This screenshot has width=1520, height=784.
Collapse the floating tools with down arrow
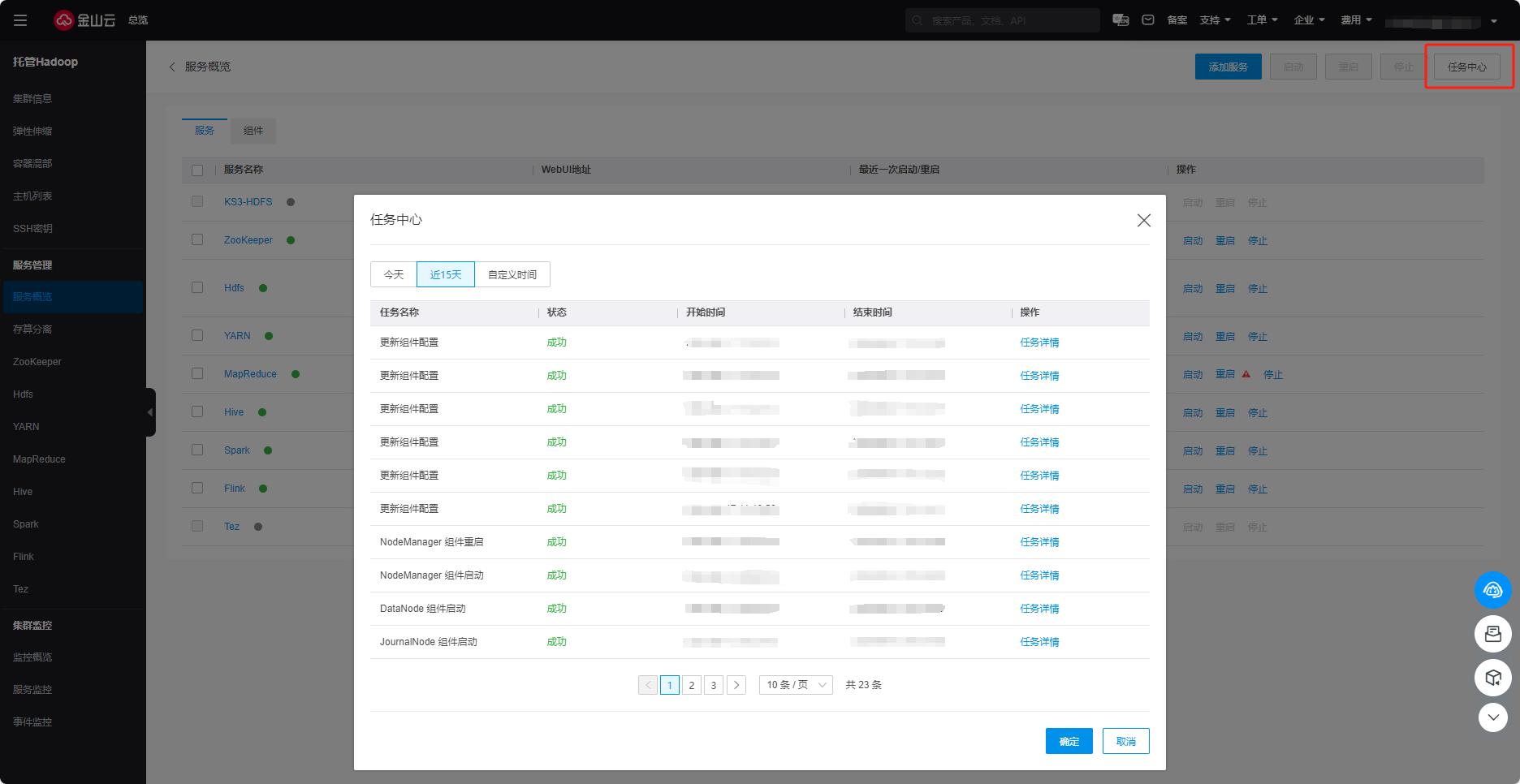click(x=1492, y=717)
